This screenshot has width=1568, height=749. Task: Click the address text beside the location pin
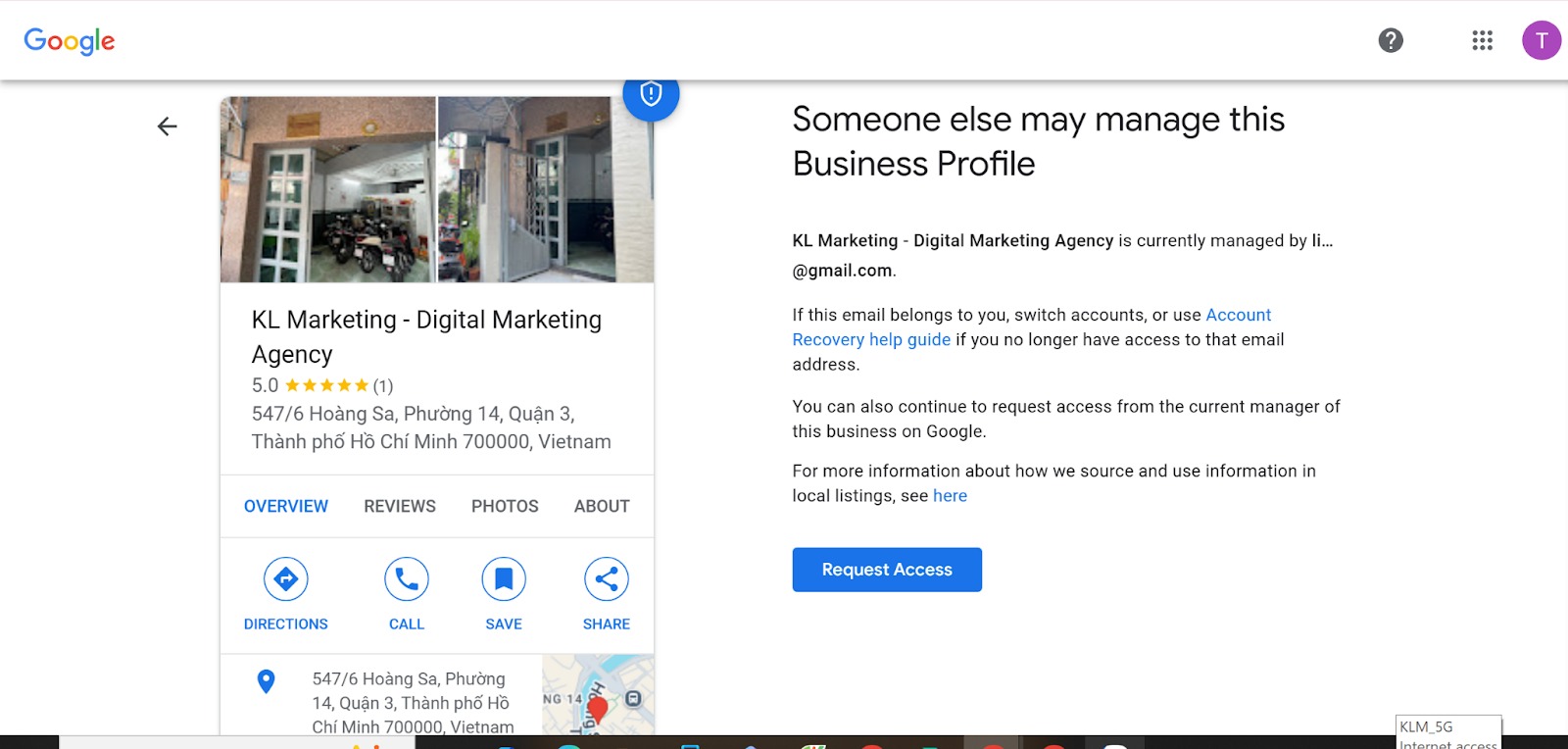[413, 703]
